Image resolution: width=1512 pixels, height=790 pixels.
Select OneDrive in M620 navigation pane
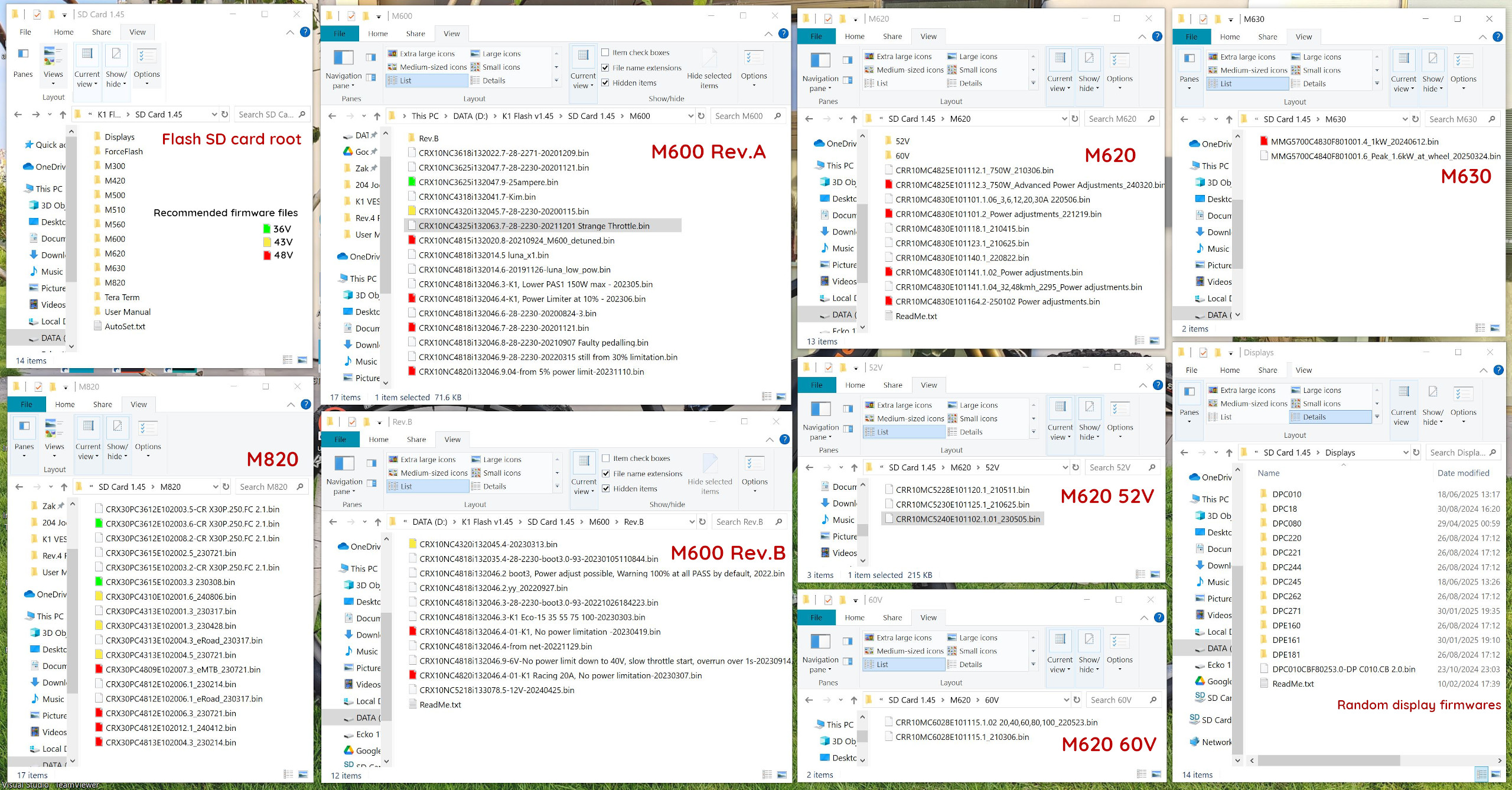[835, 144]
